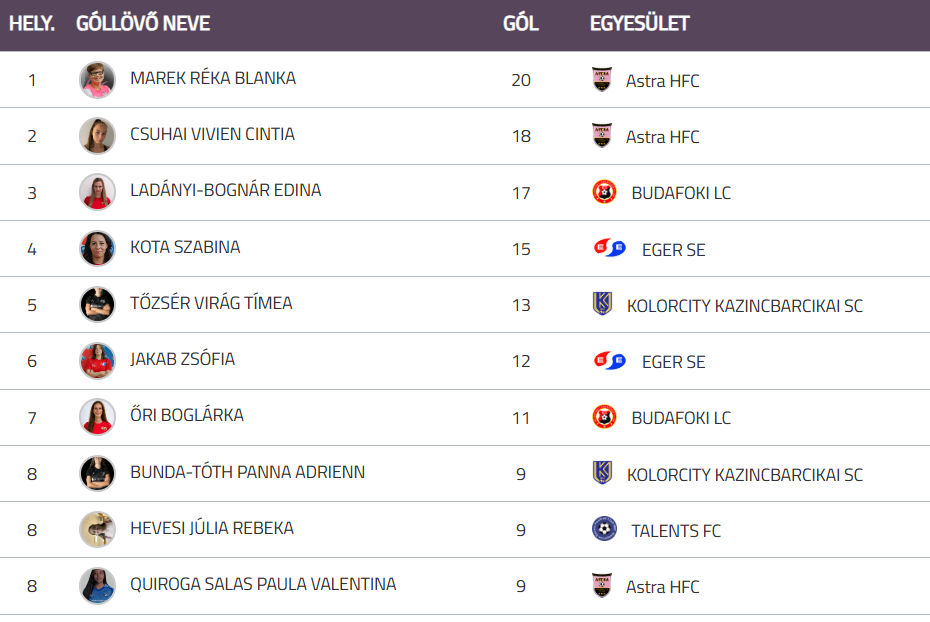Click Talents FC logo in Hevesi Júlia row
The width and height of the screenshot is (930, 622).
click(x=604, y=529)
